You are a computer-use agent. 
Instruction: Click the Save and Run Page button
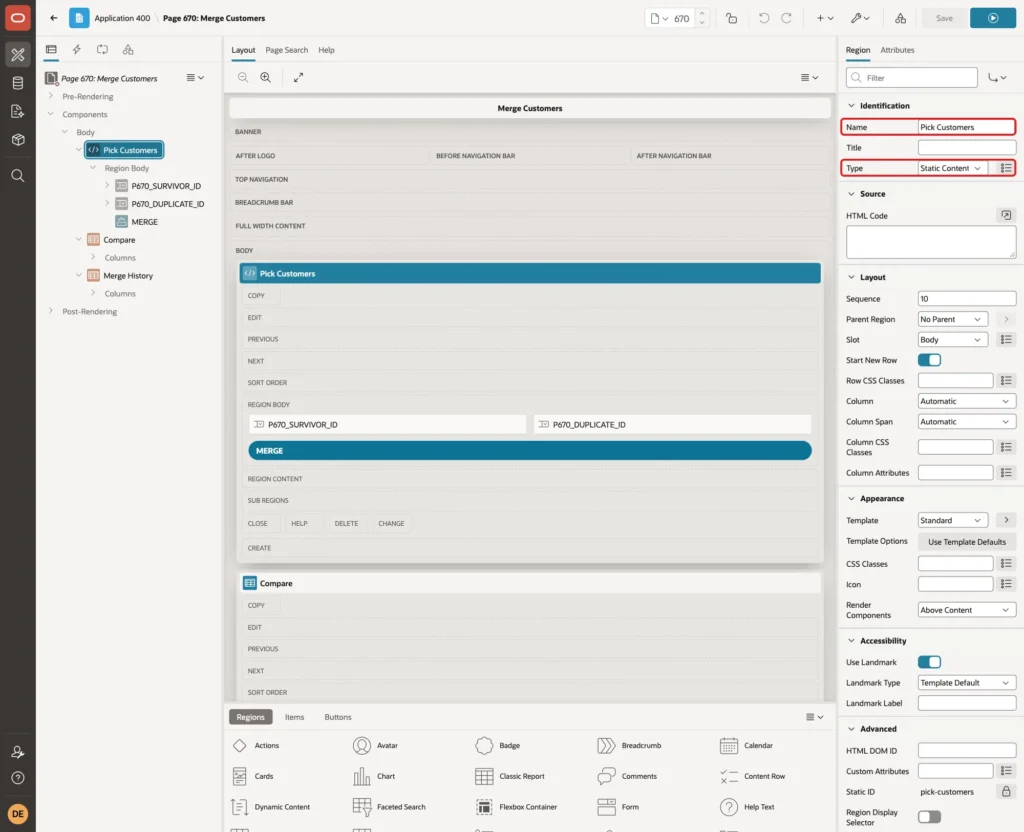click(992, 18)
